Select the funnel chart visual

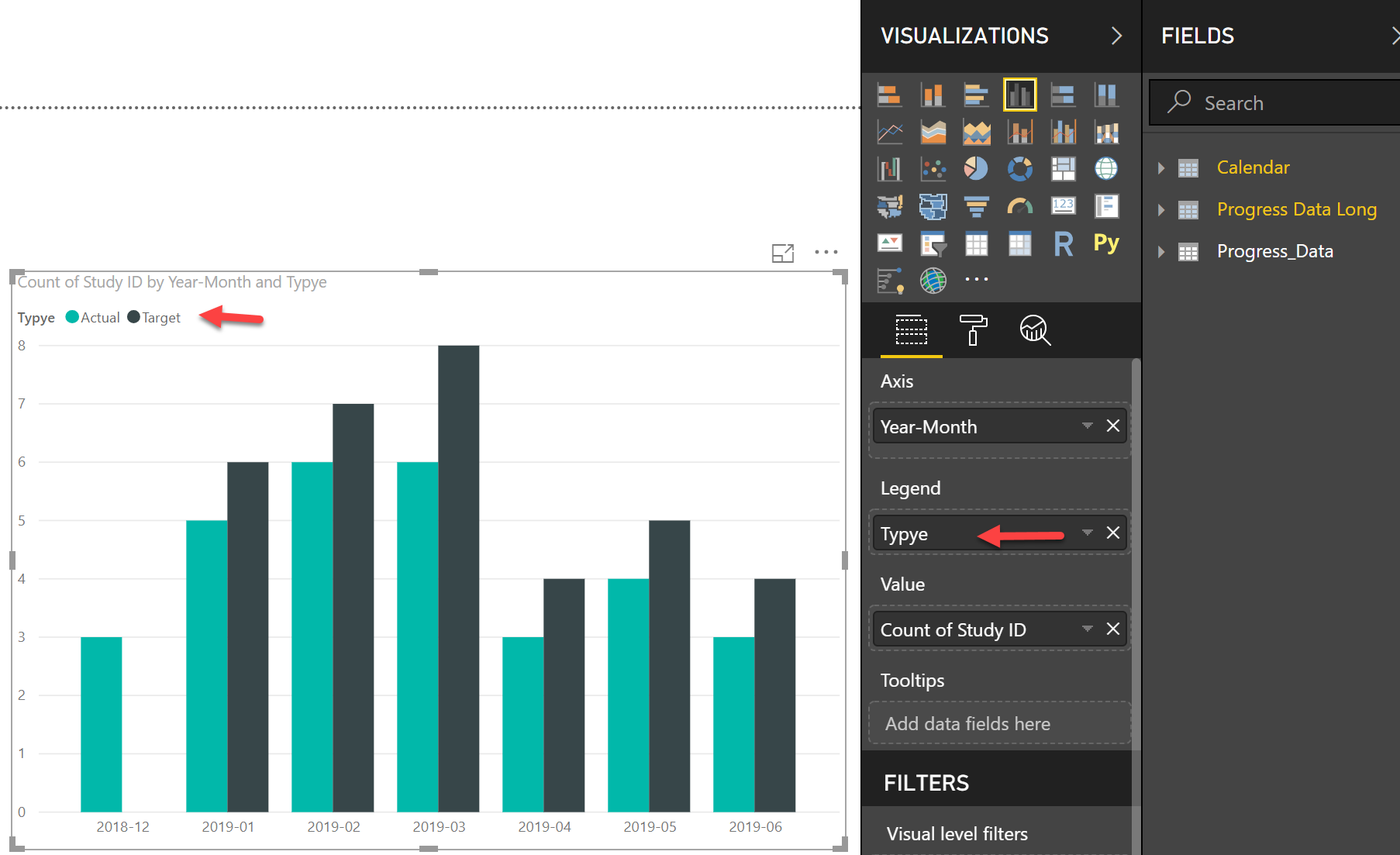(x=976, y=206)
